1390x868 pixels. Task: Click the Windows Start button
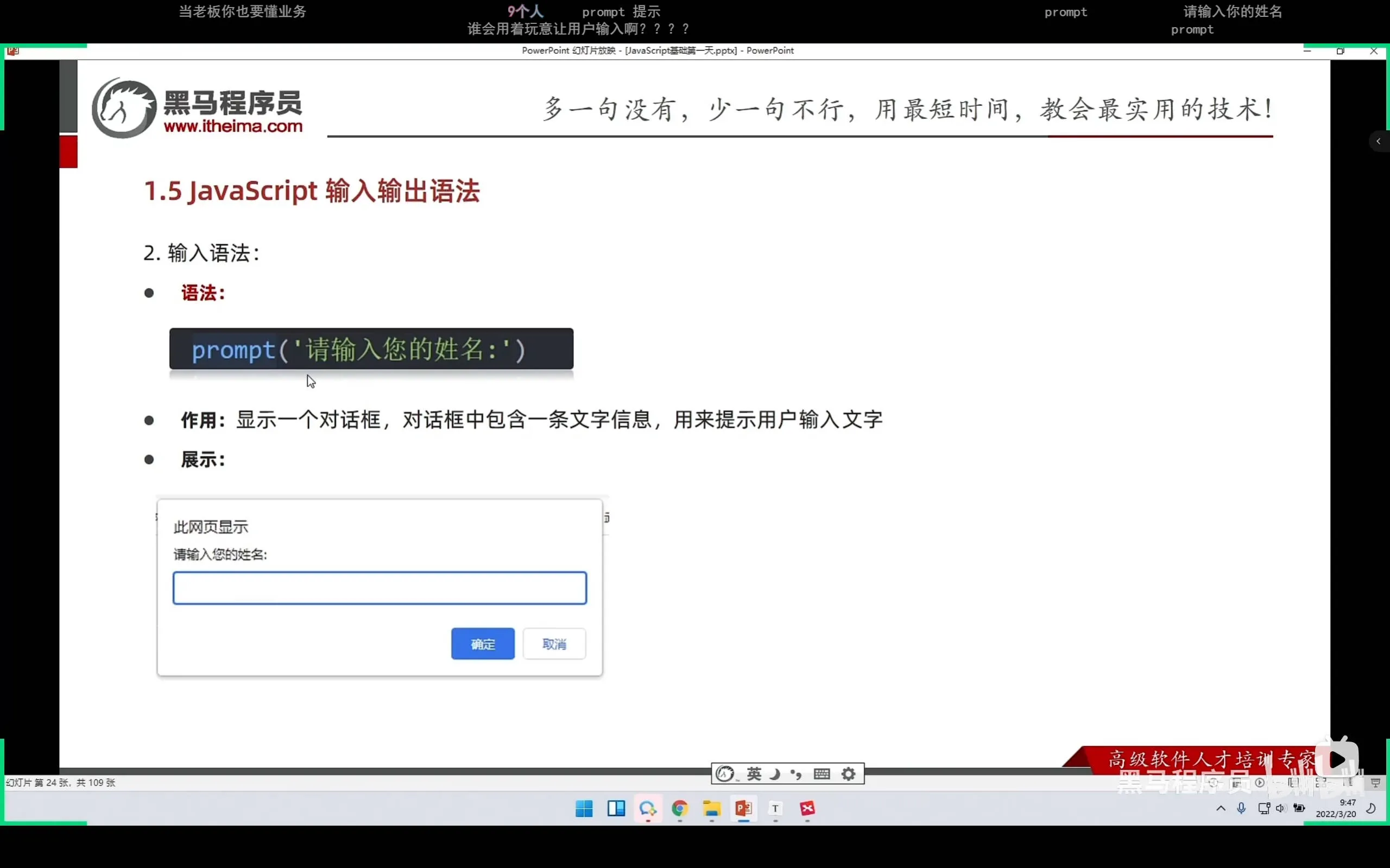pos(584,808)
